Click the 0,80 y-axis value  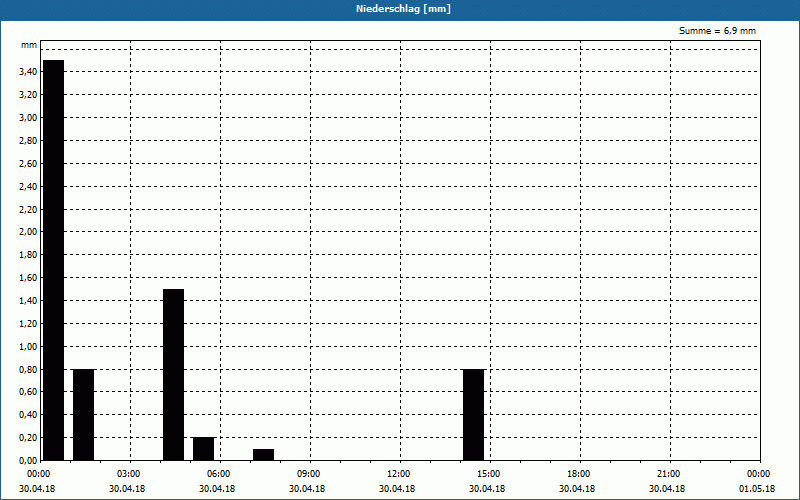point(28,369)
